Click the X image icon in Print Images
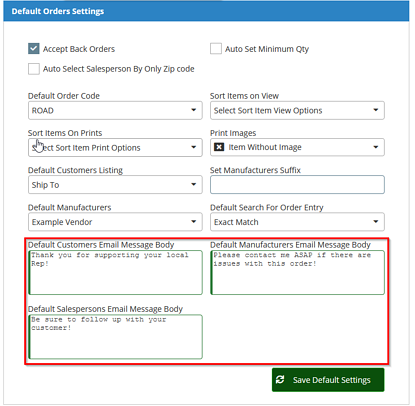The height and width of the screenshot is (406, 415). 219,147
